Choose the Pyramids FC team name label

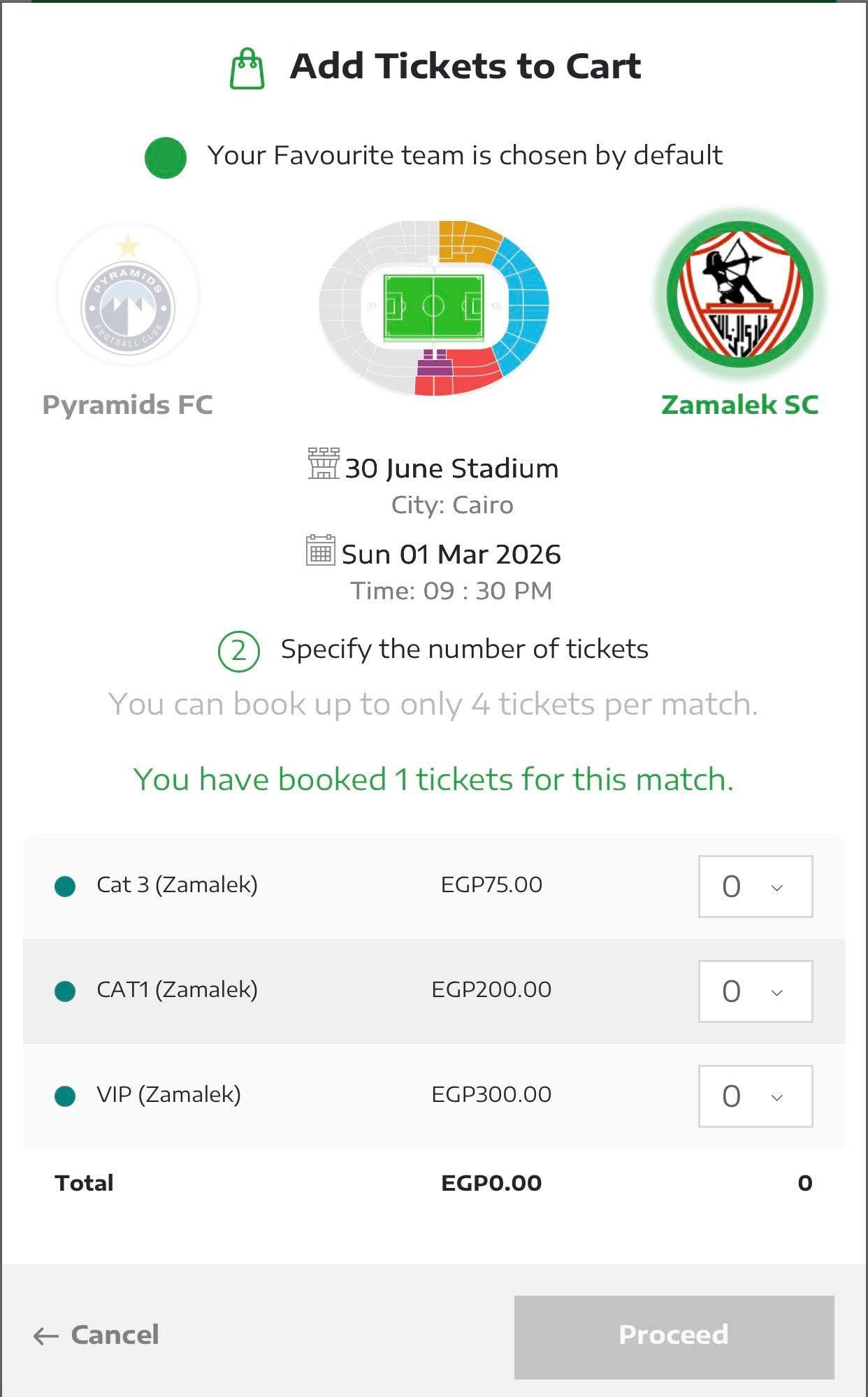coord(128,405)
